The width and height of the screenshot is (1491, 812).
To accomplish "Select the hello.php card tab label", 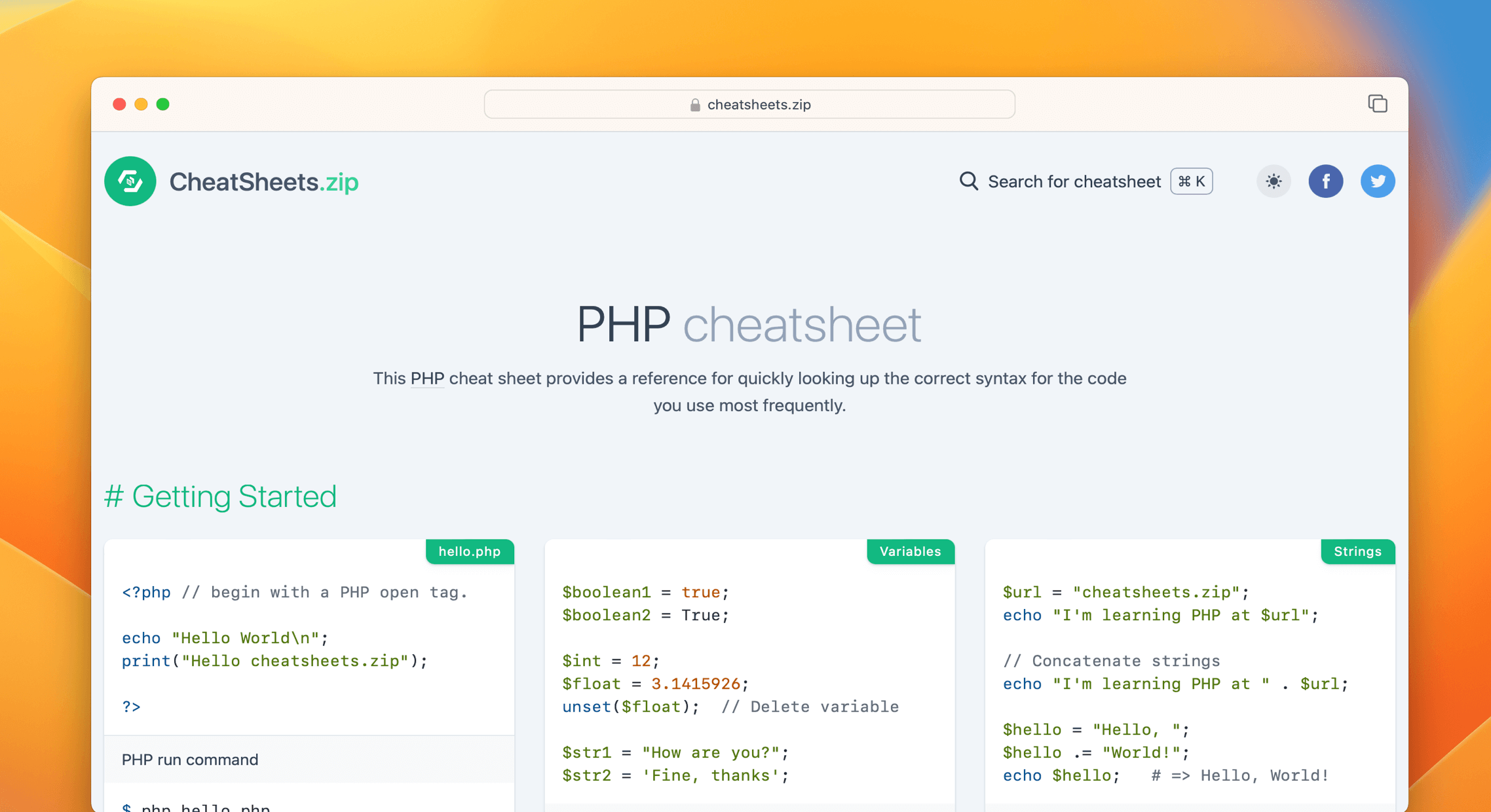I will (x=469, y=551).
